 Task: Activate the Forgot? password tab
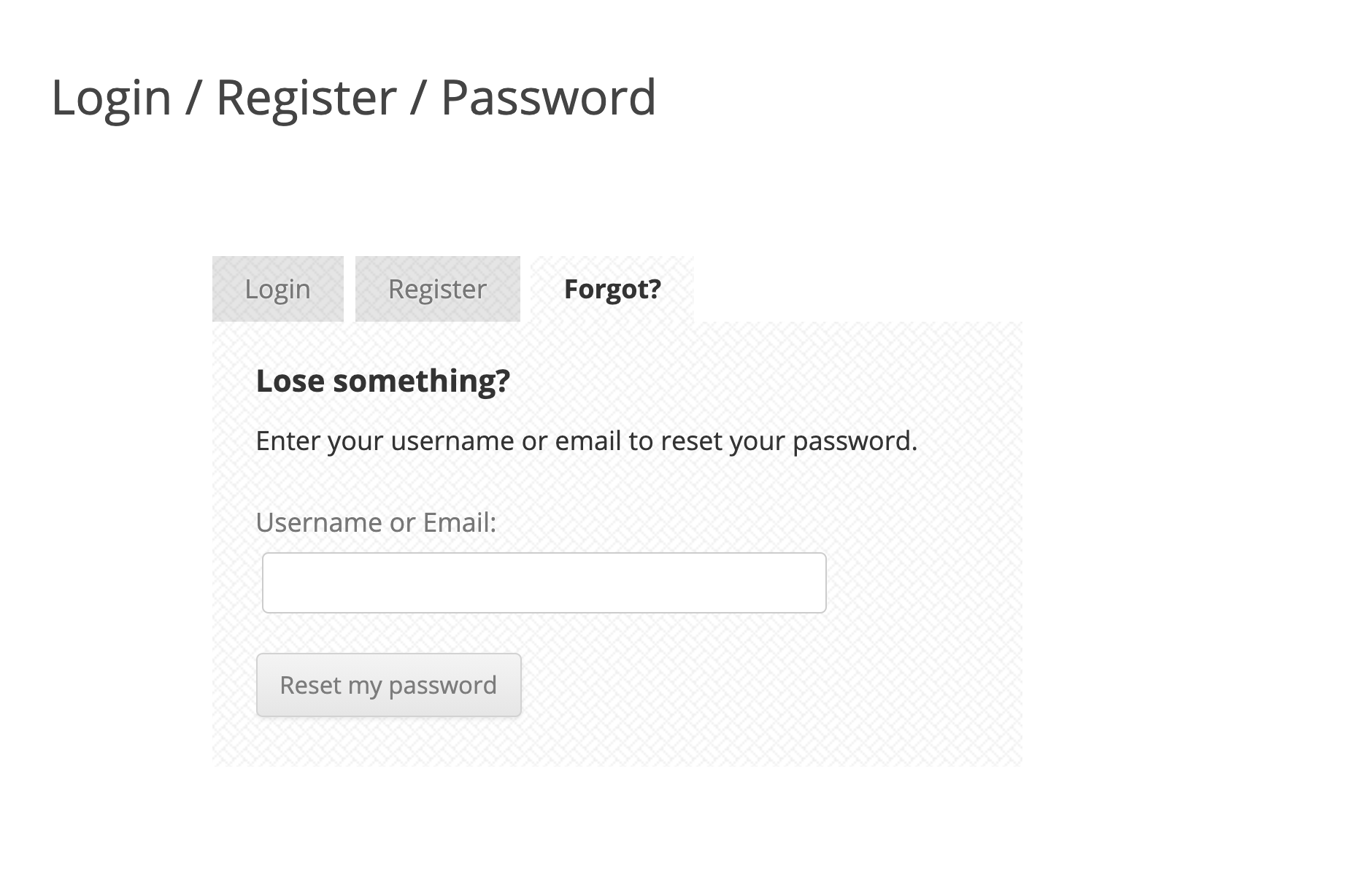pyautogui.click(x=610, y=289)
